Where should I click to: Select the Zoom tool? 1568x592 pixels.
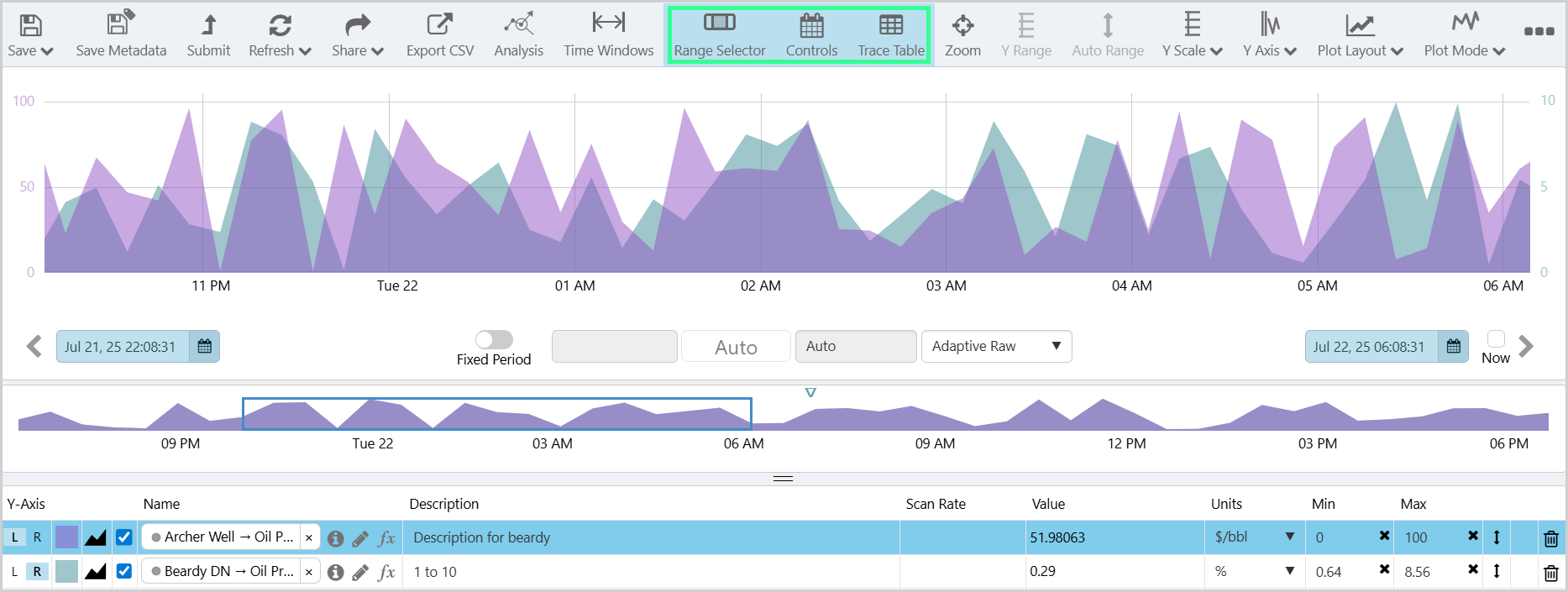962,25
